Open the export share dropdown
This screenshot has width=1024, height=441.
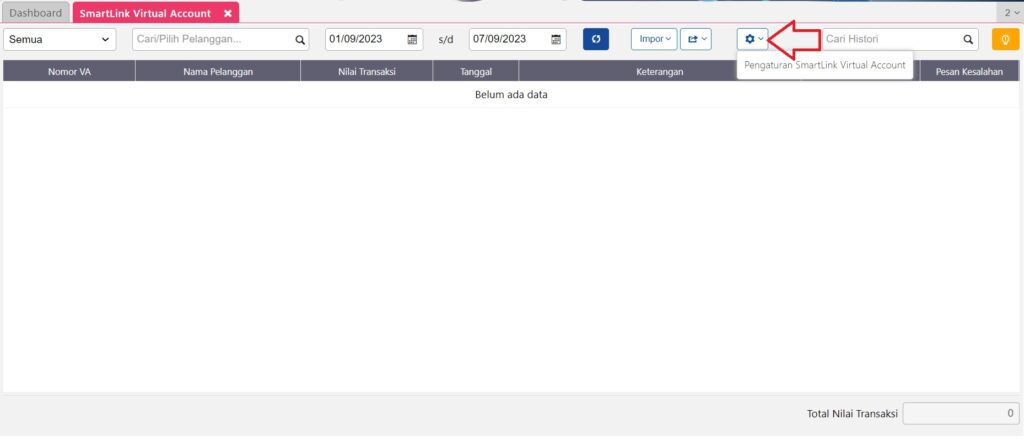click(x=696, y=39)
